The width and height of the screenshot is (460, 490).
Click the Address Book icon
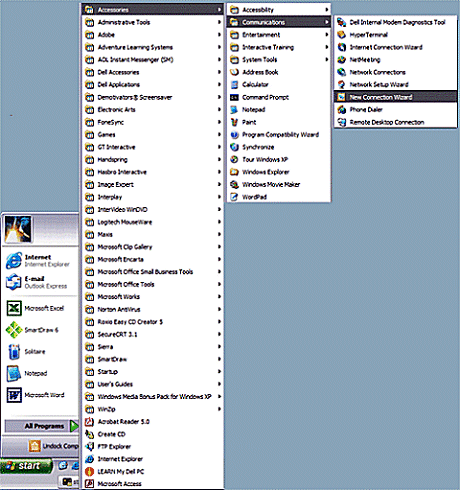(x=234, y=72)
